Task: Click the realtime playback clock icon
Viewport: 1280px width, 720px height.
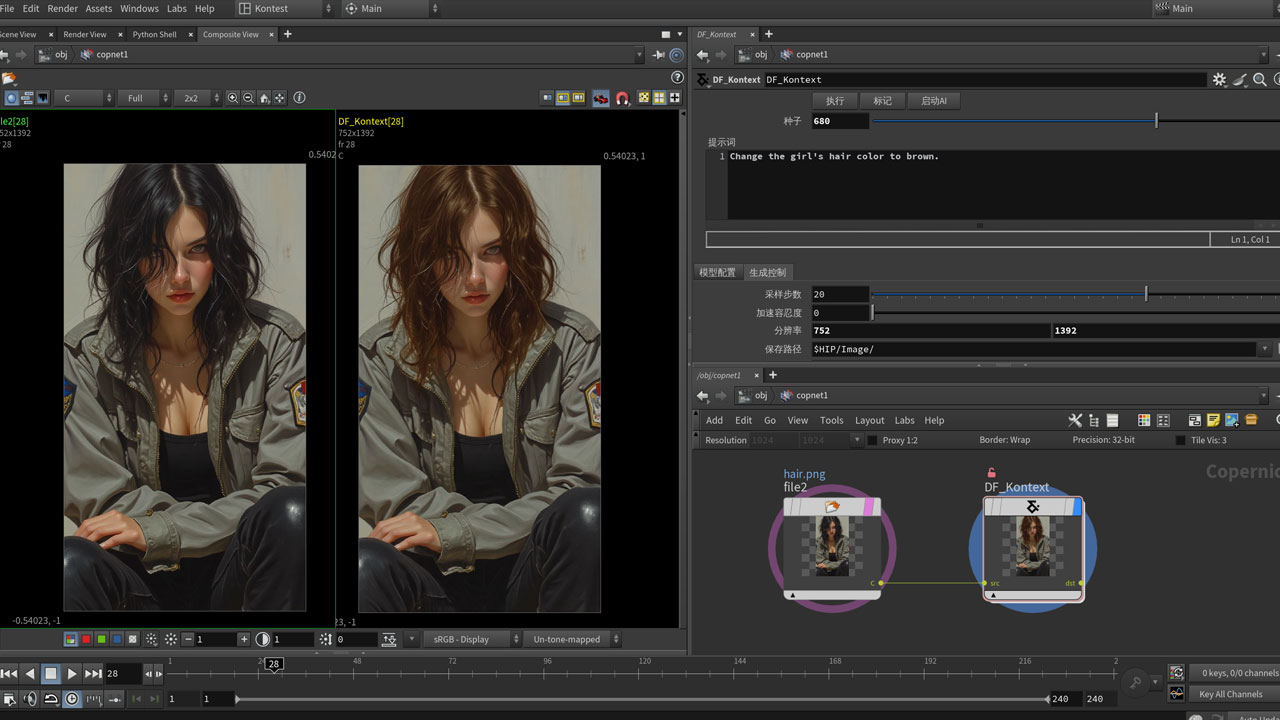Action: (x=72, y=699)
